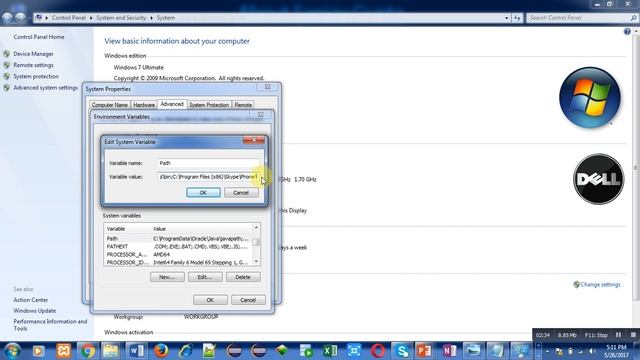This screenshot has width=640, height=360.
Task: Open Skype from the taskbar
Action: [402, 351]
